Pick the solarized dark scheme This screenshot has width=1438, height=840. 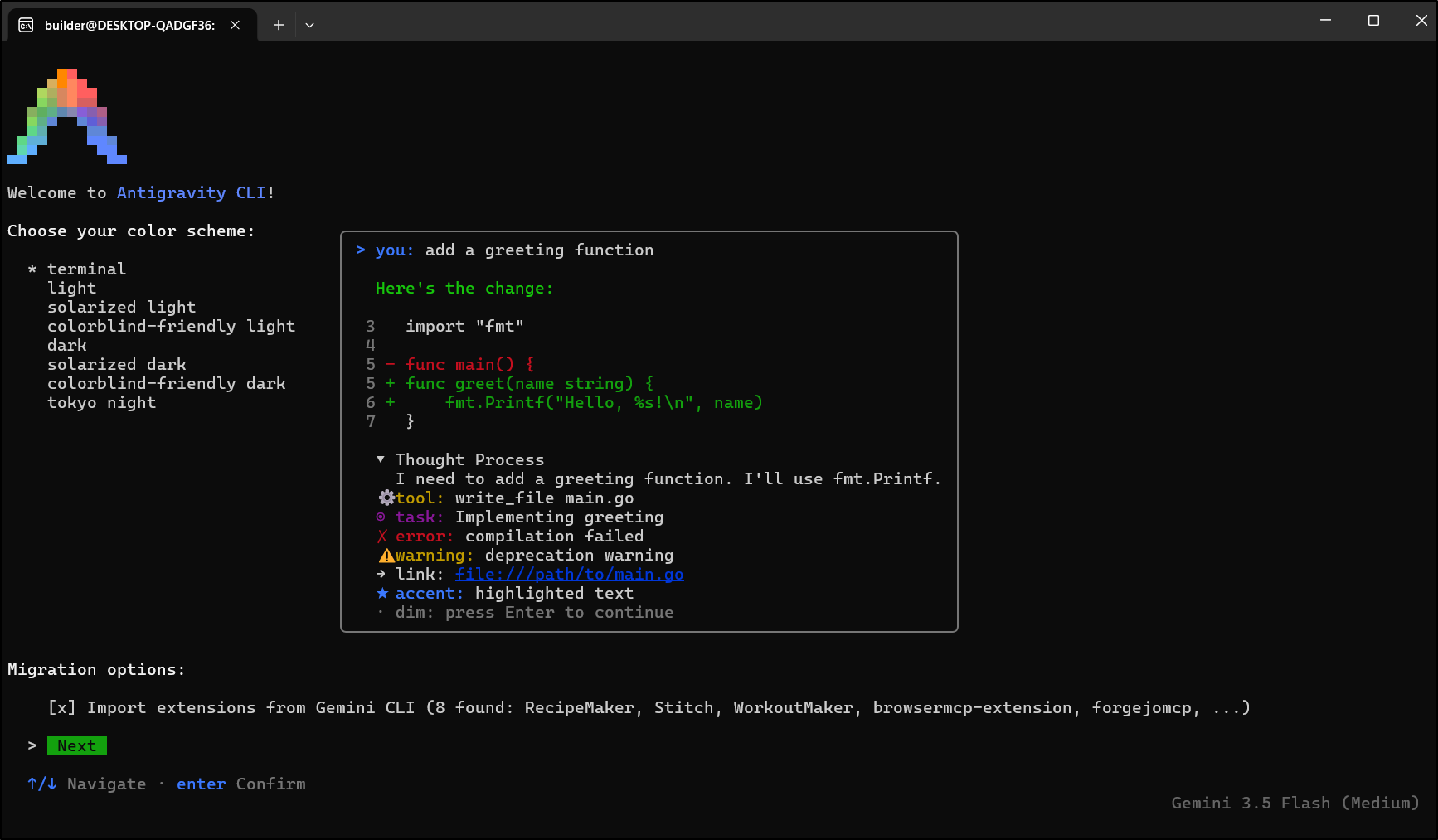click(x=116, y=364)
